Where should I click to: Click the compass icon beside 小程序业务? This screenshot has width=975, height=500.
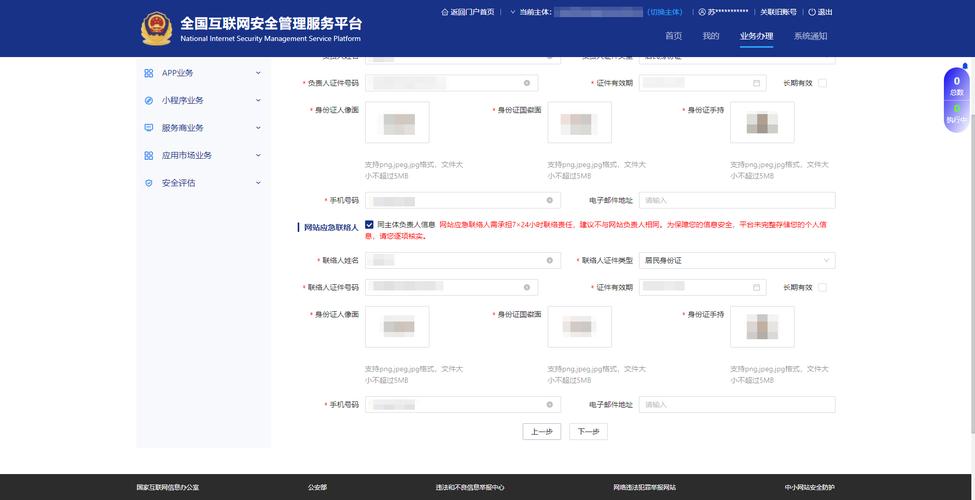pyautogui.click(x=149, y=100)
